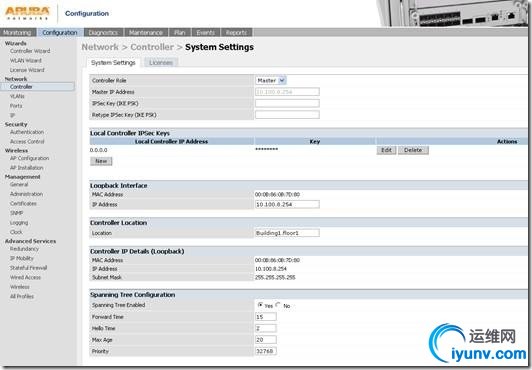Click the Master IP Address field

(287, 92)
